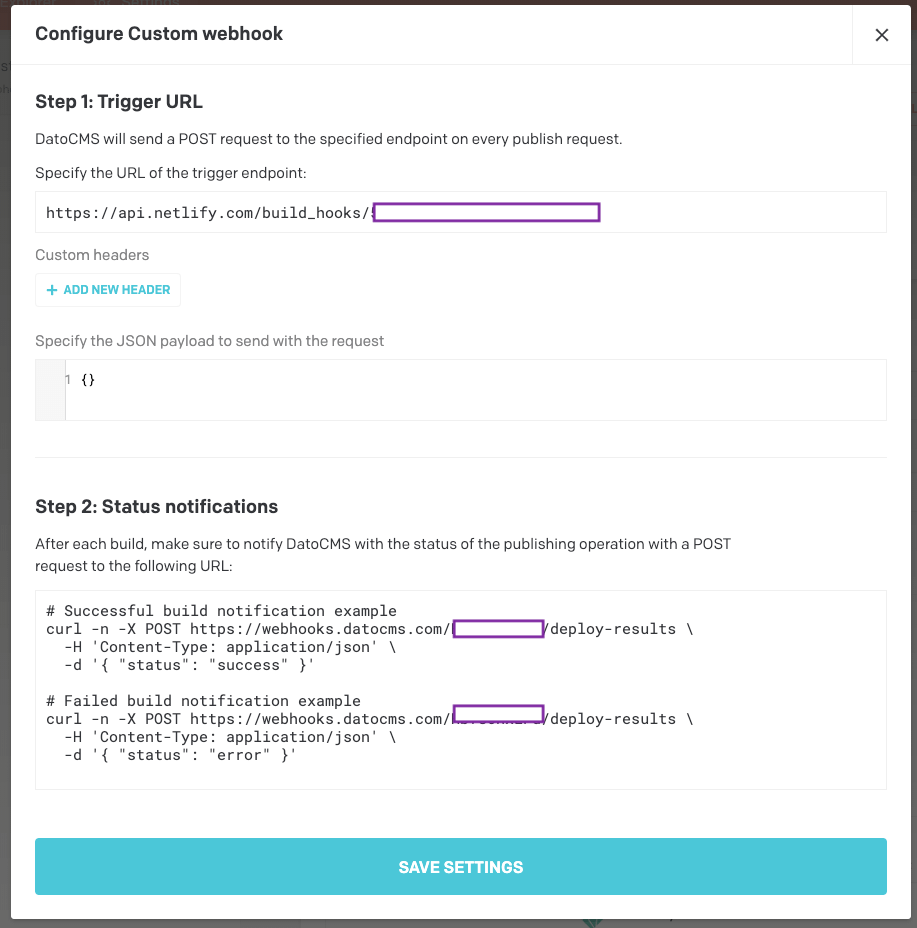917x928 pixels.
Task: Click the Step 2: Status notifications heading
Action: (156, 506)
